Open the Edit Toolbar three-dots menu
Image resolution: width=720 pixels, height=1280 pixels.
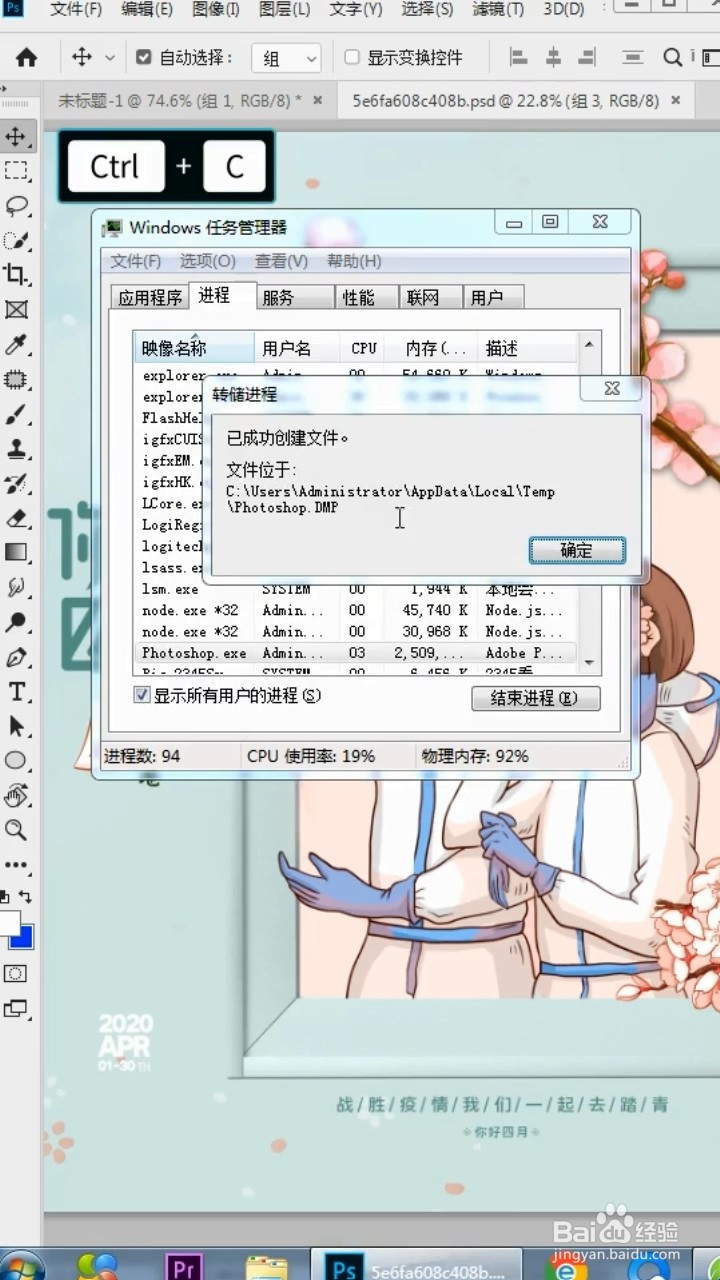pyautogui.click(x=16, y=864)
